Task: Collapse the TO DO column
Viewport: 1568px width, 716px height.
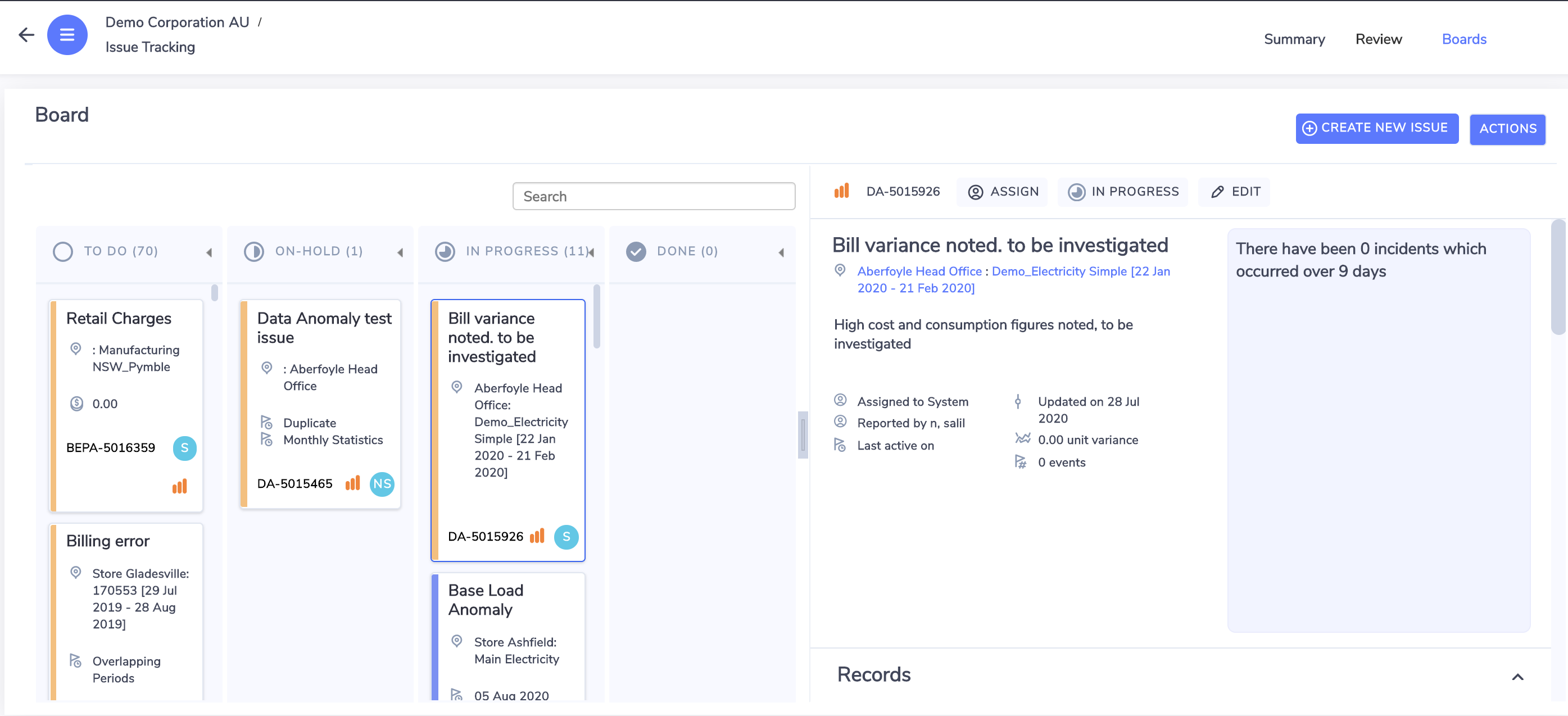Action: pyautogui.click(x=210, y=252)
